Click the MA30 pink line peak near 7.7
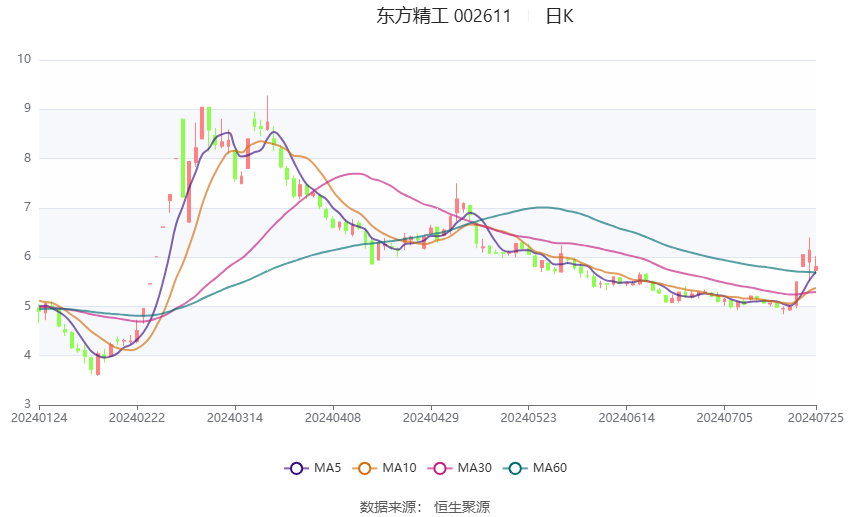The image size is (850, 517). pos(355,173)
